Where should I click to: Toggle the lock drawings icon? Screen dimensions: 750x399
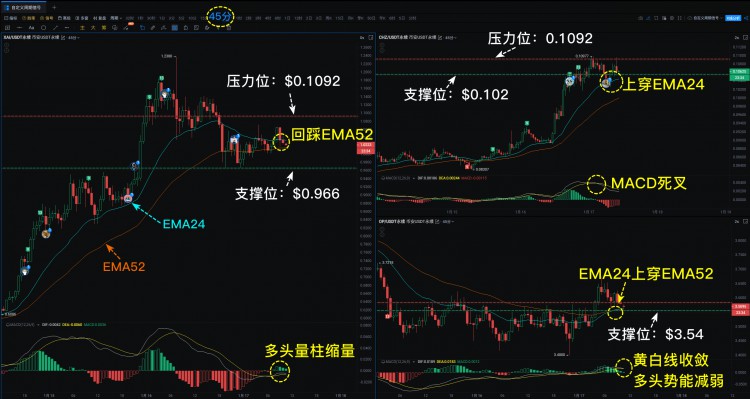187,28
